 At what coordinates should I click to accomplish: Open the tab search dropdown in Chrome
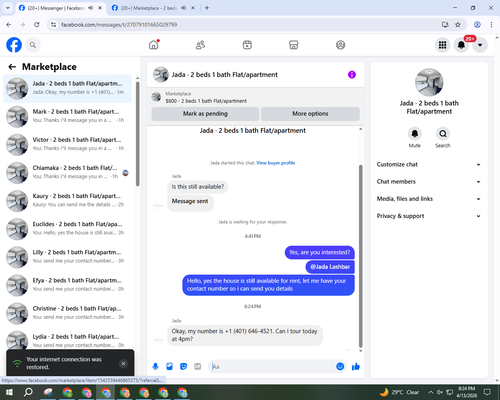(8, 8)
